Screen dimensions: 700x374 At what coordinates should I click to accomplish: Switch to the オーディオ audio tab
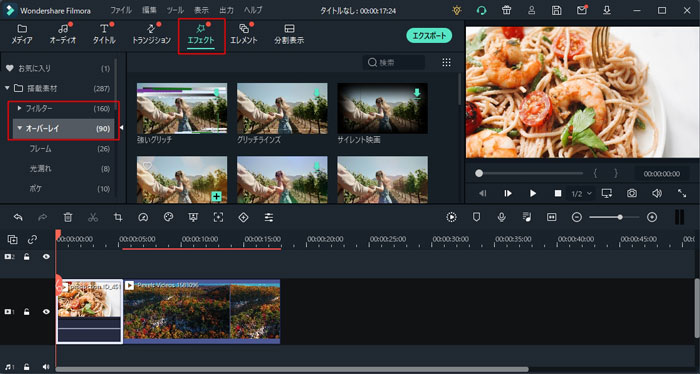coord(63,34)
